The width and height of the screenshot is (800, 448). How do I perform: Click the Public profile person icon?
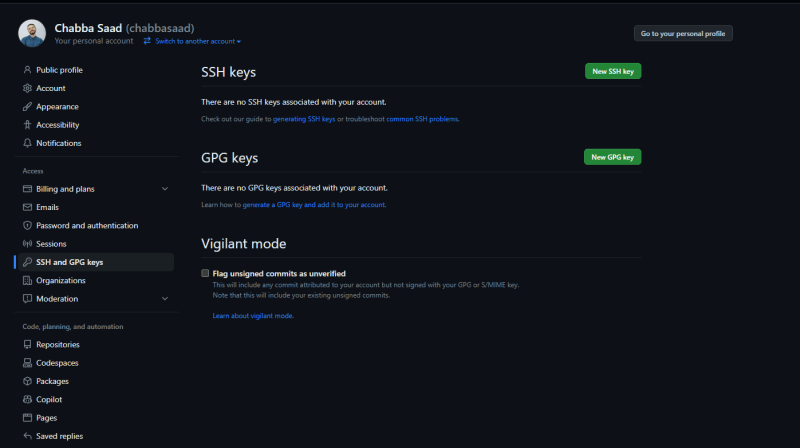click(27, 70)
